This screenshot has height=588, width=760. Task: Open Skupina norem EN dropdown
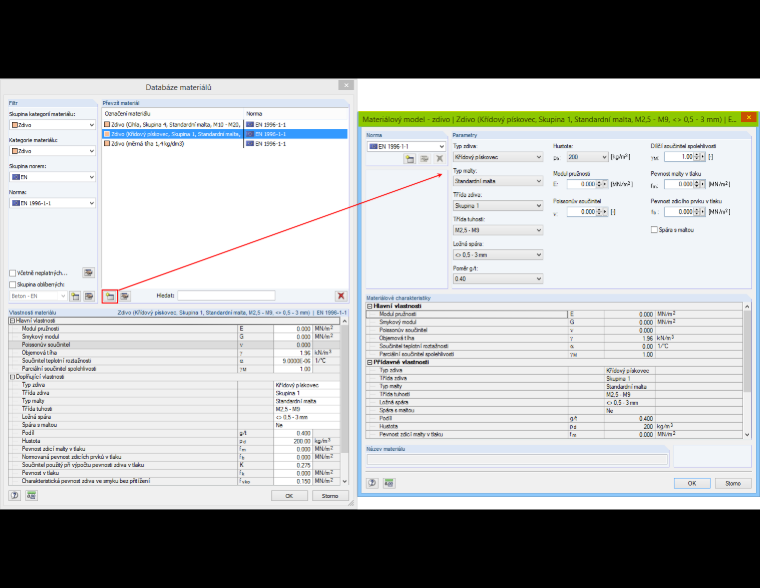[52, 177]
